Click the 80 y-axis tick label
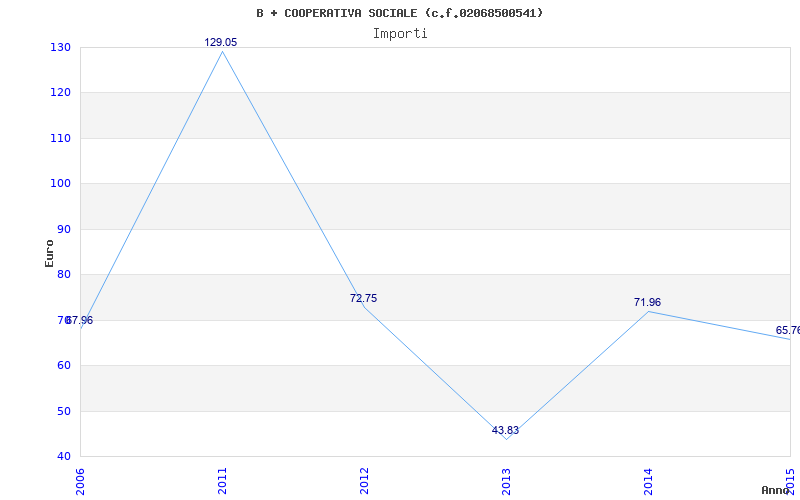The width and height of the screenshot is (800, 500). [x=63, y=274]
